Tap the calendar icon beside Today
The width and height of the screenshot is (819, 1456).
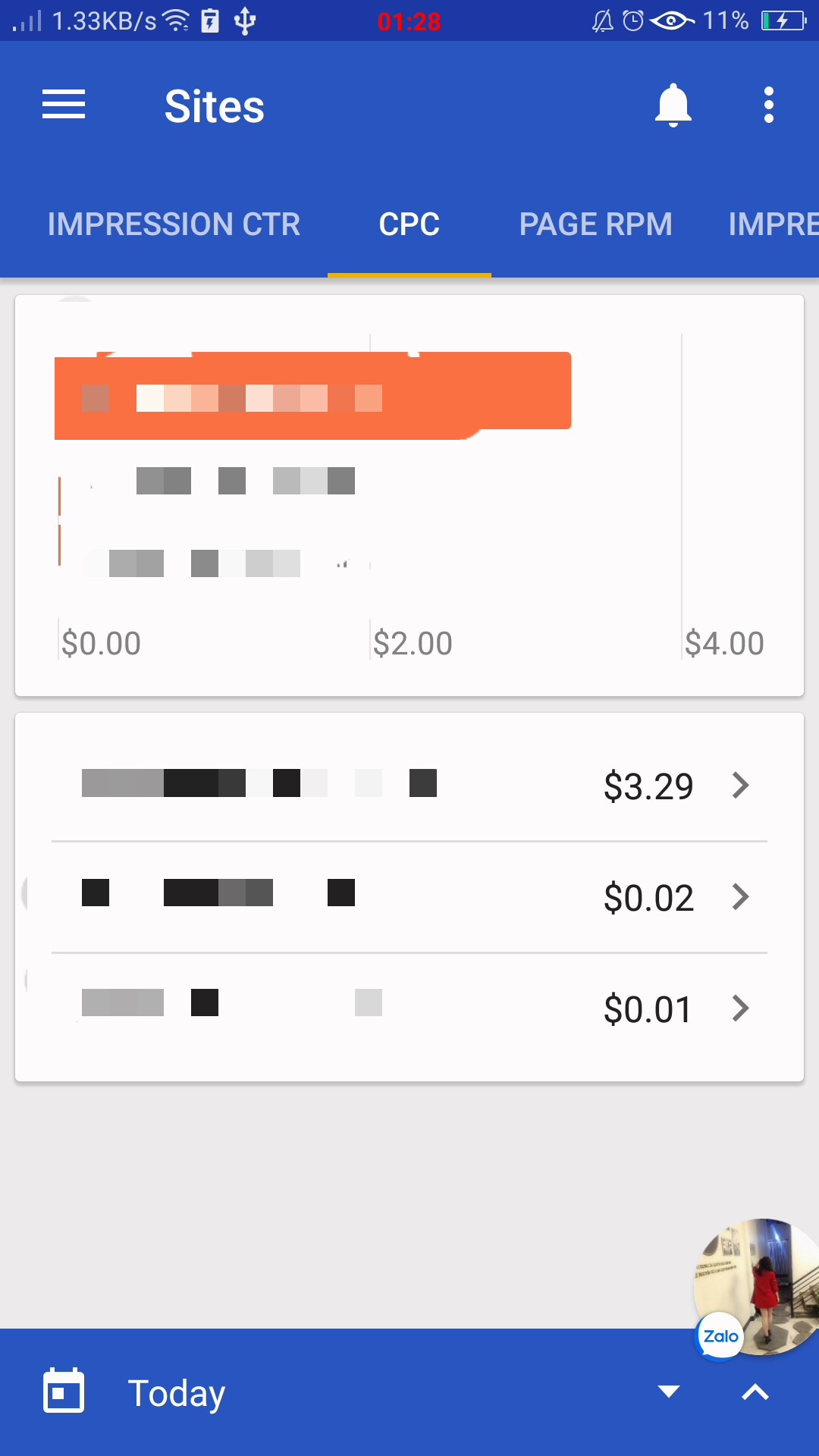click(64, 1391)
